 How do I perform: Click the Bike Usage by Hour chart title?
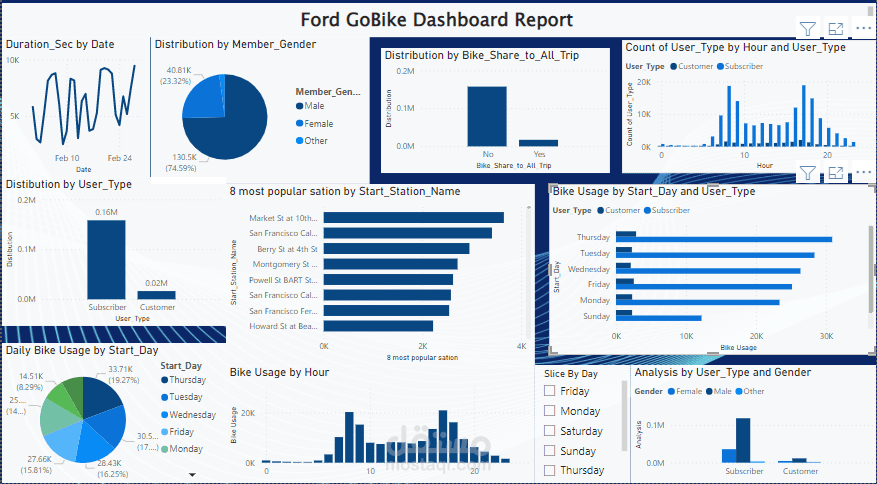(x=279, y=372)
